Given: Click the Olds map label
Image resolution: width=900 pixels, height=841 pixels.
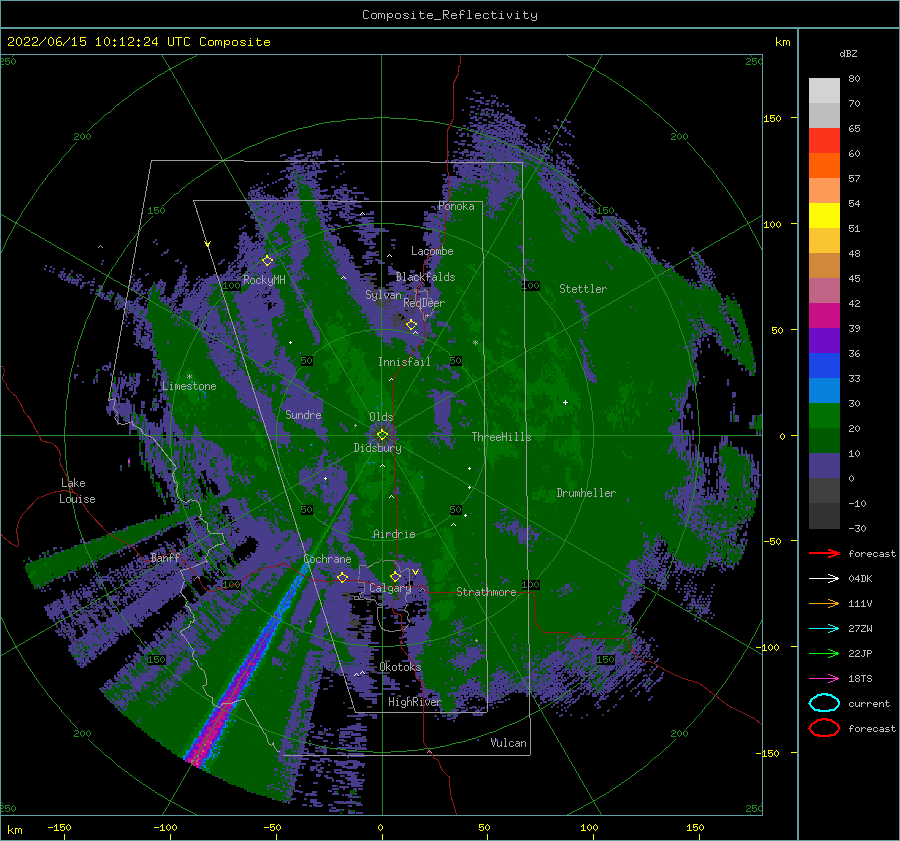Looking at the screenshot, I should click(x=381, y=417).
